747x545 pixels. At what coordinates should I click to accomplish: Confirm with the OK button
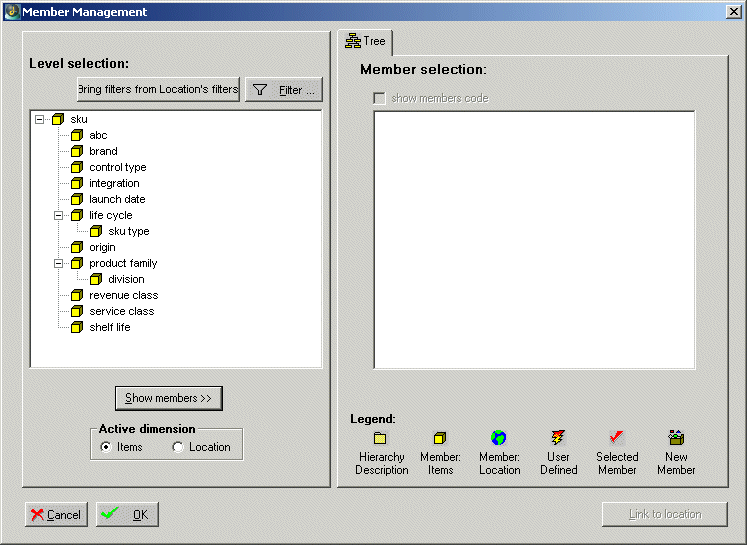pos(127,515)
